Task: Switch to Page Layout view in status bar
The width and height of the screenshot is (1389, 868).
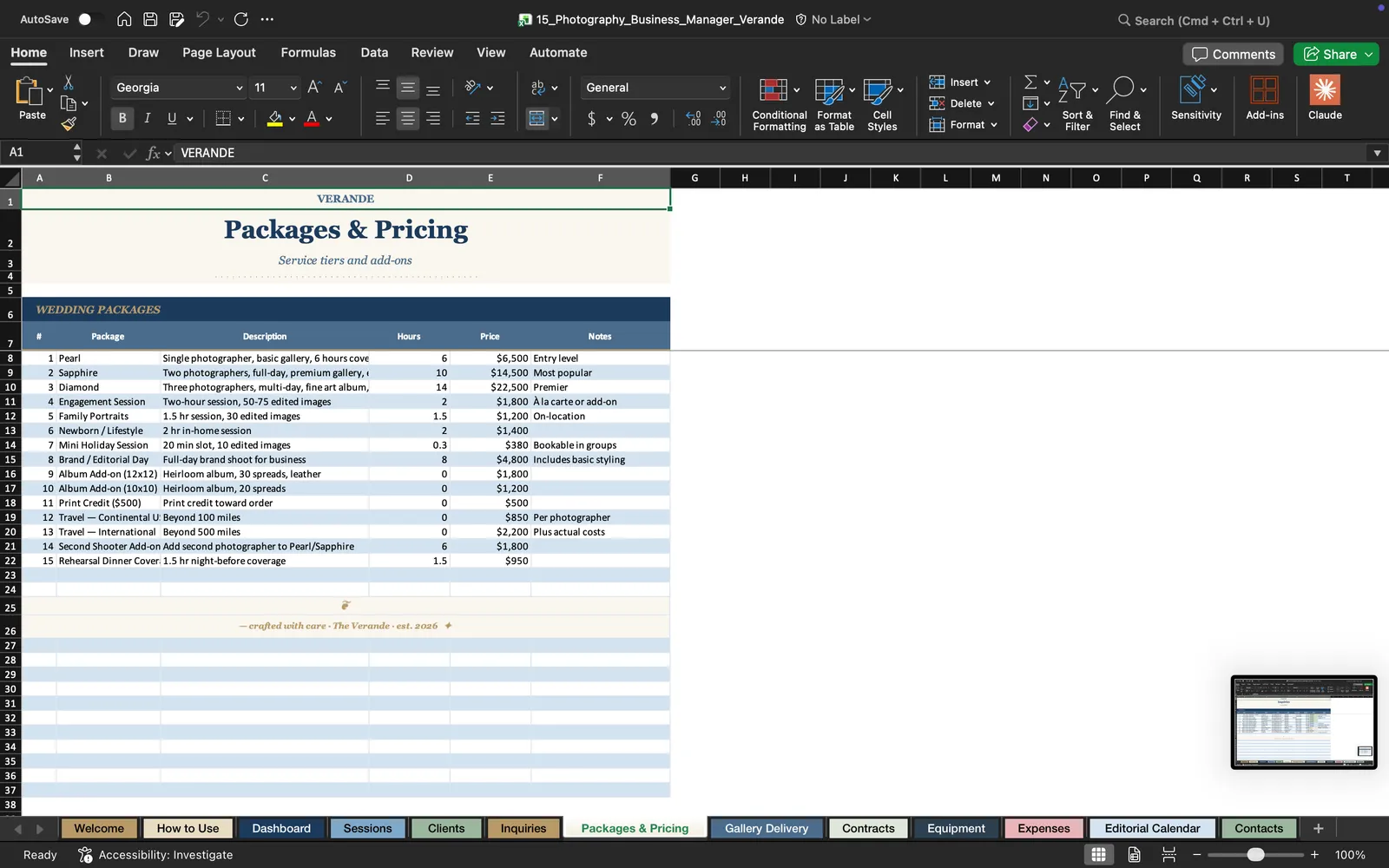Action: click(x=1134, y=854)
